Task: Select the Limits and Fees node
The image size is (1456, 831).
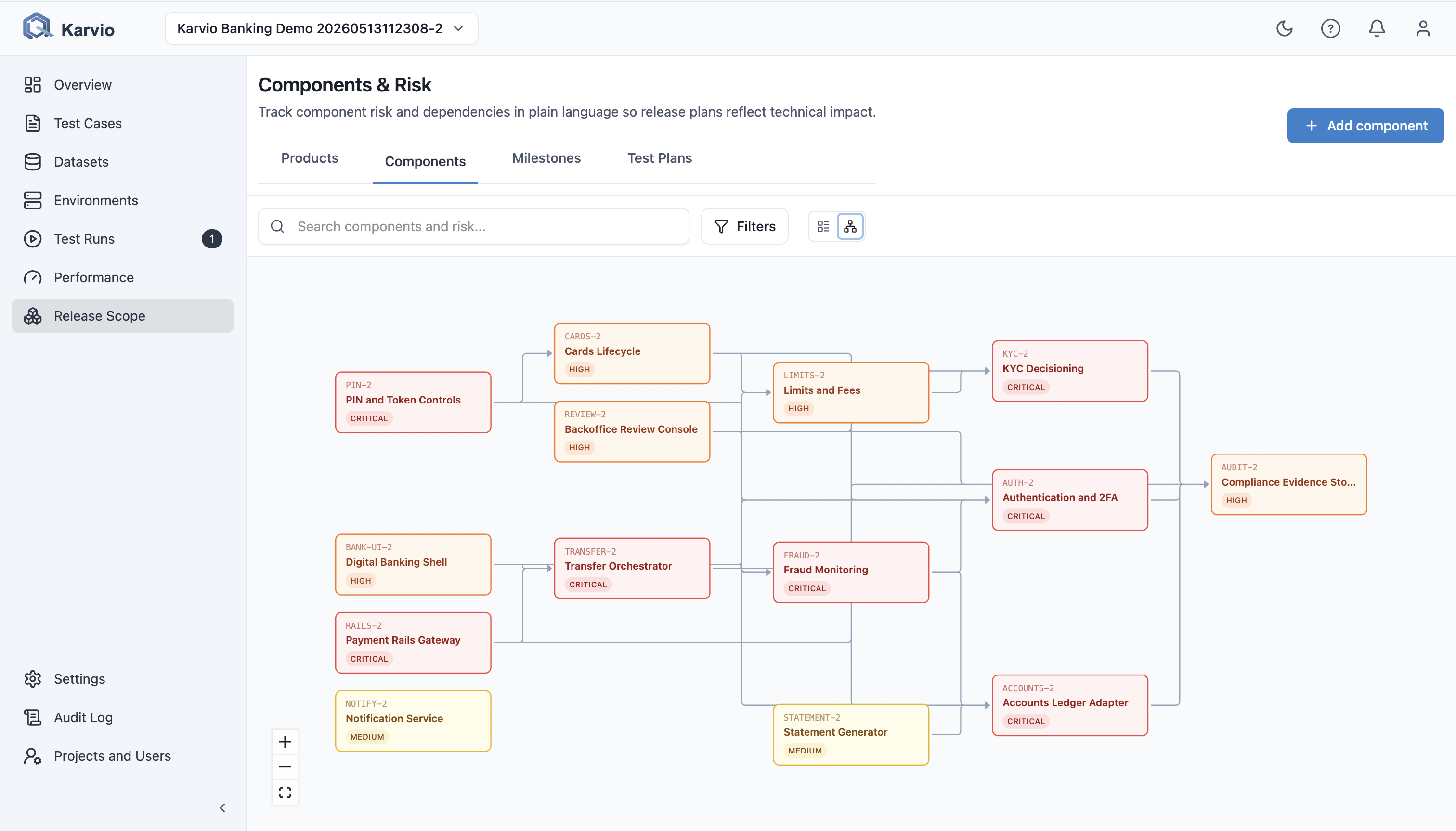Action: point(851,393)
